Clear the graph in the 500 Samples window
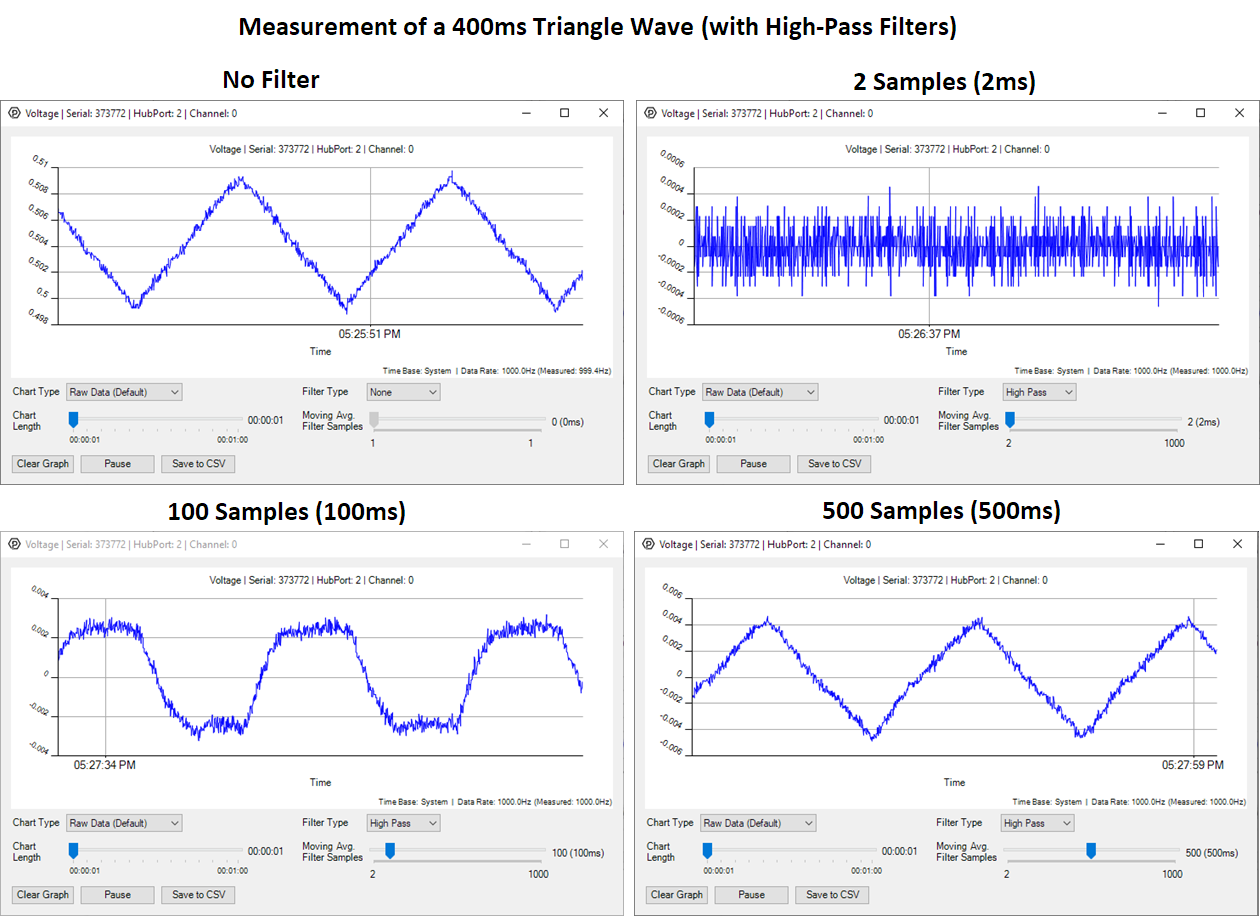Viewport: 1260px width, 918px height. point(676,894)
